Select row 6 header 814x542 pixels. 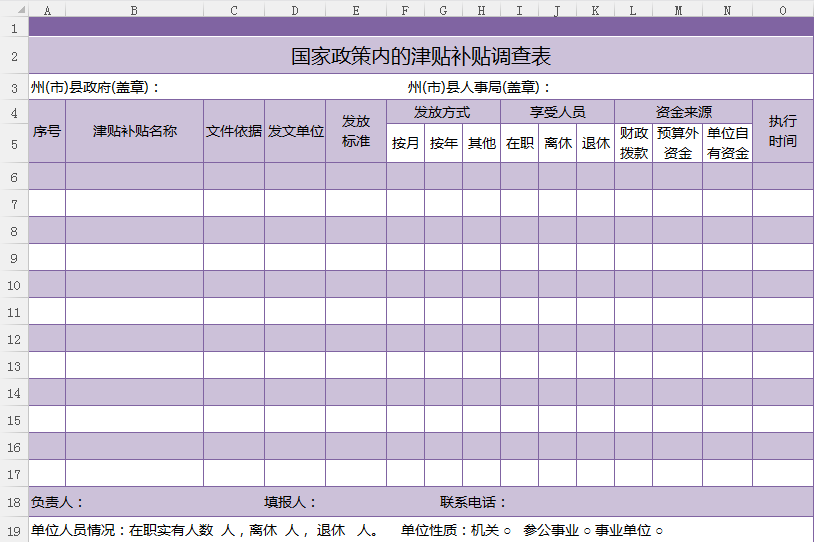click(14, 177)
